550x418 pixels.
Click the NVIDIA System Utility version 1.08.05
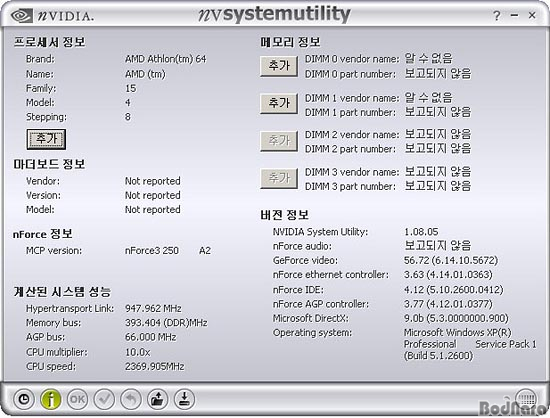point(421,232)
